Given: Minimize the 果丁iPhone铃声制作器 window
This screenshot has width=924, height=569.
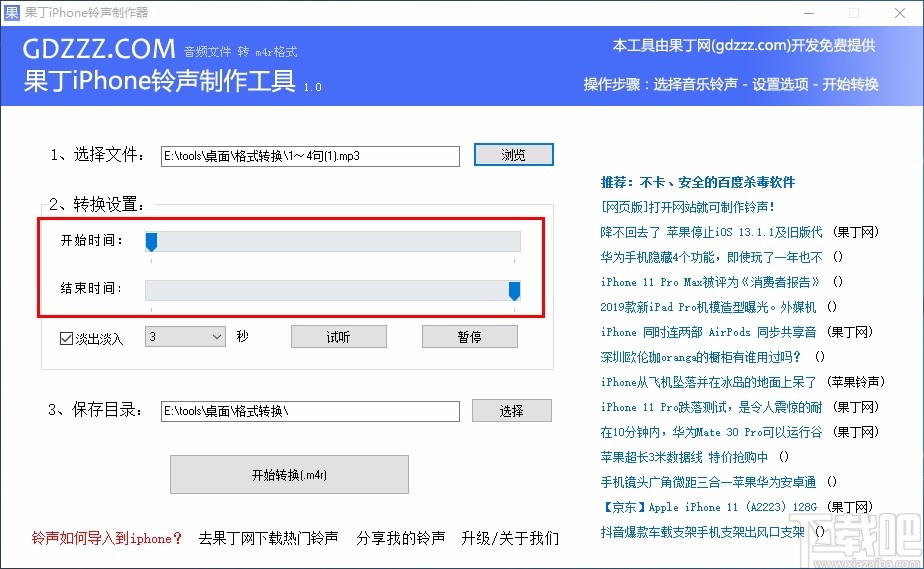Looking at the screenshot, I should pos(809,13).
